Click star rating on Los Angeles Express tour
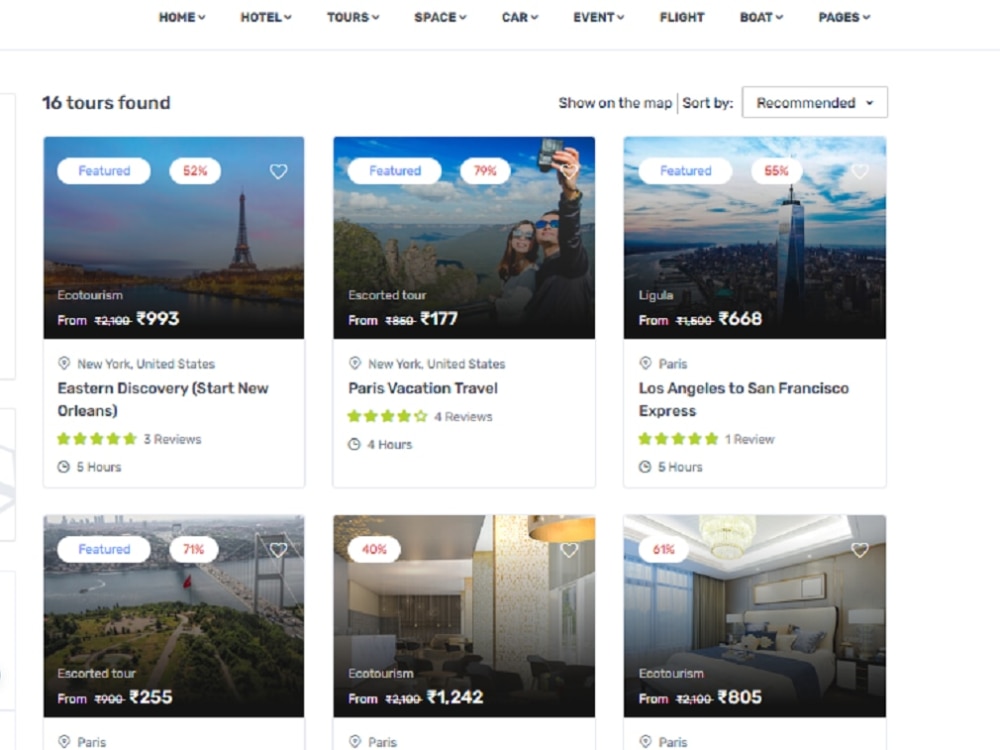 coord(678,439)
